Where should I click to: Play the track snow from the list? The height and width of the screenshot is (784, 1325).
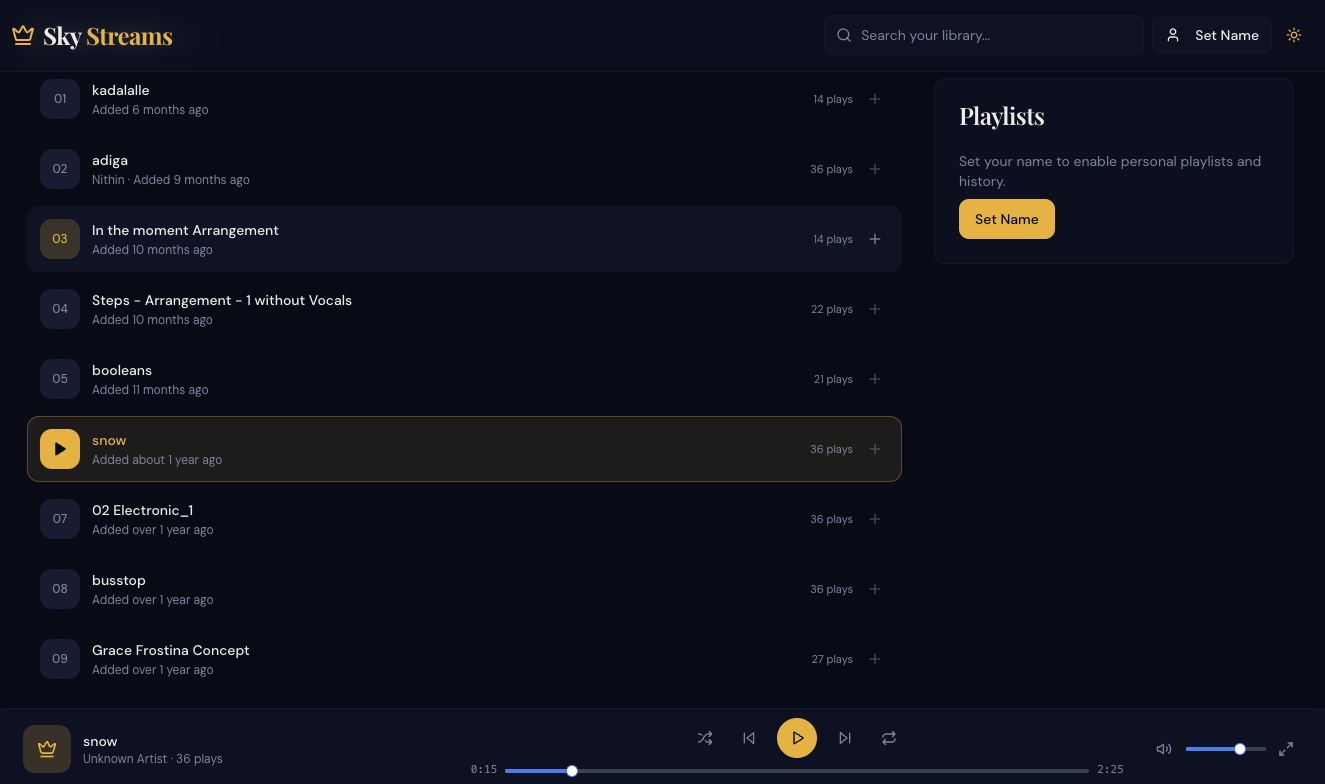tap(59, 449)
